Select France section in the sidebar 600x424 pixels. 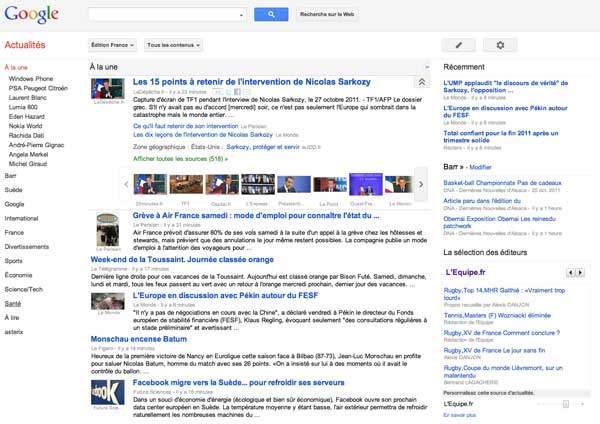click(14, 233)
